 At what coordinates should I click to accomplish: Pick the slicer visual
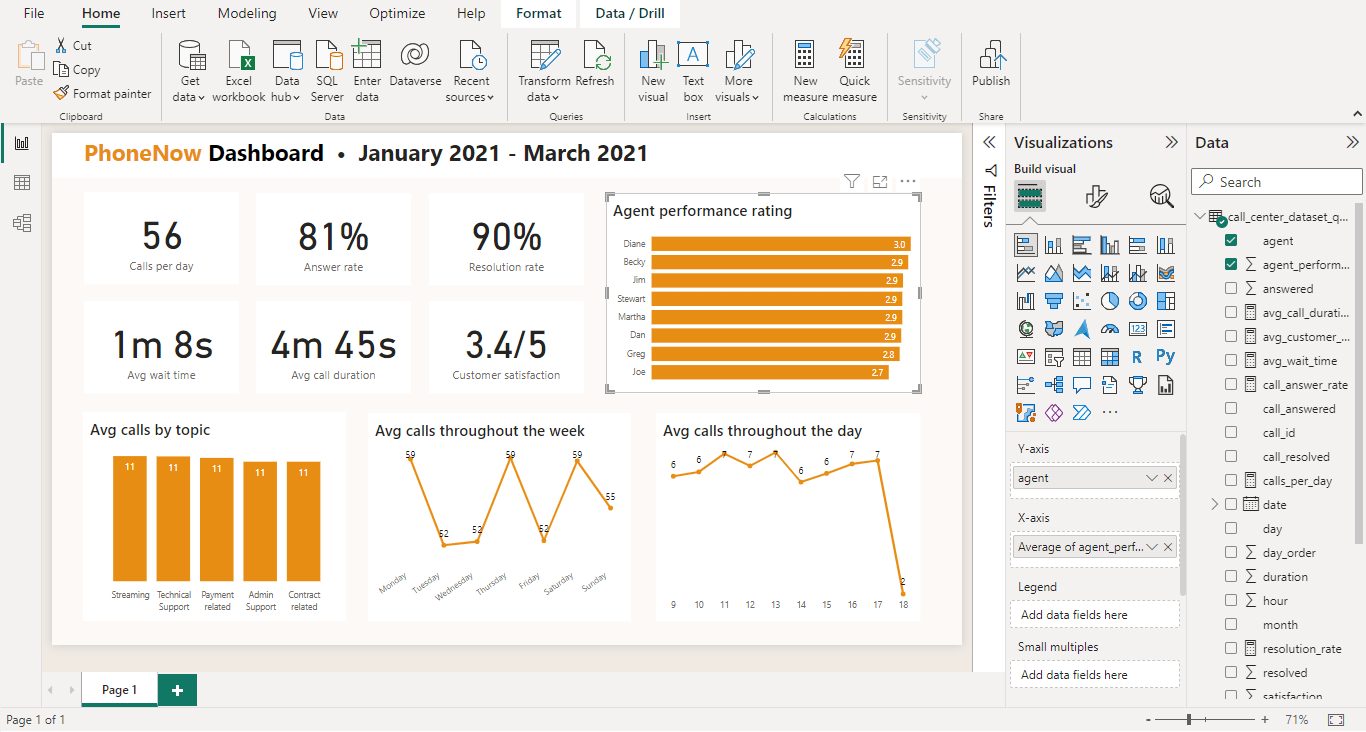(x=1054, y=356)
